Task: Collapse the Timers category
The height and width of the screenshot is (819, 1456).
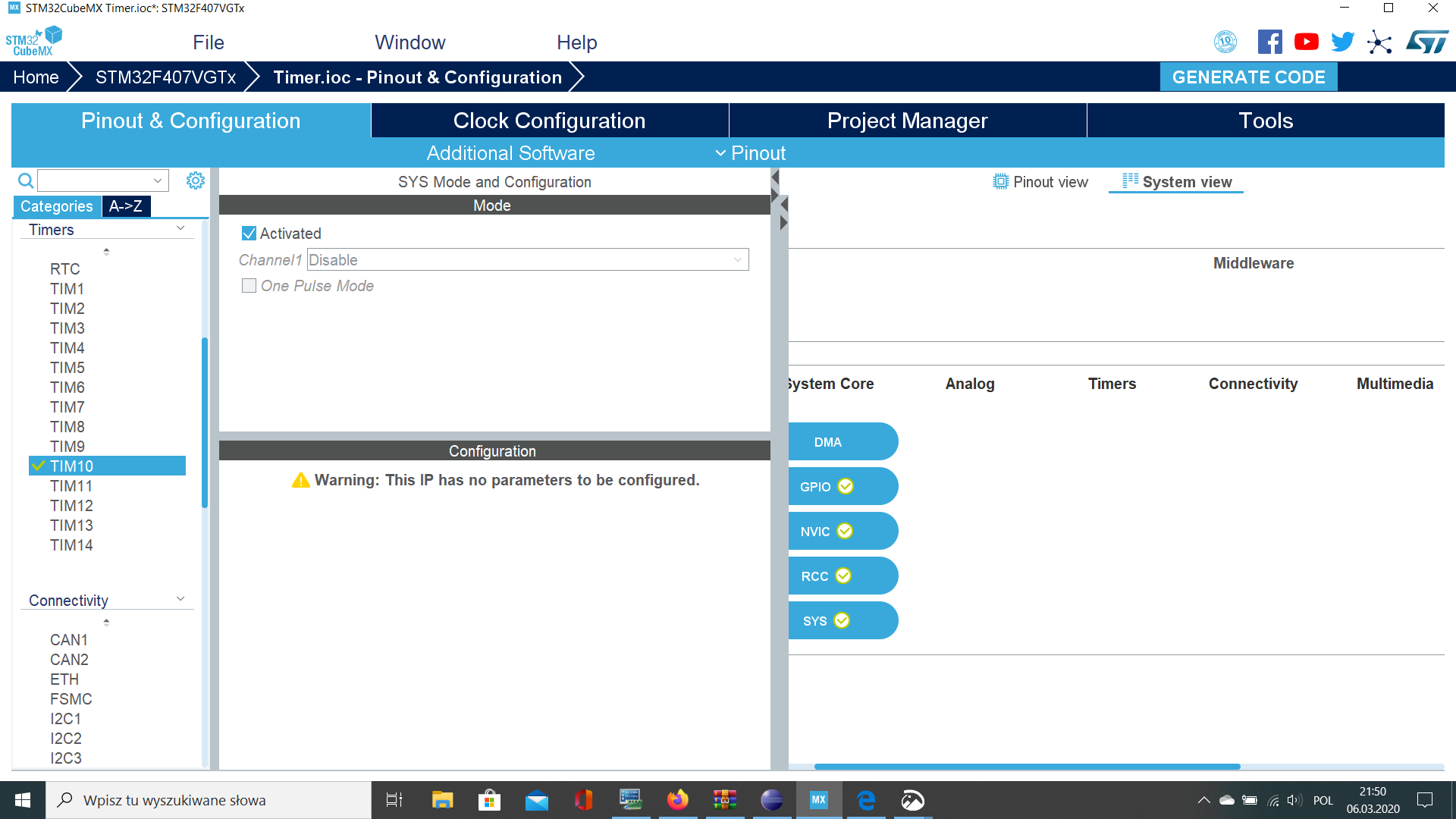Action: 180,228
